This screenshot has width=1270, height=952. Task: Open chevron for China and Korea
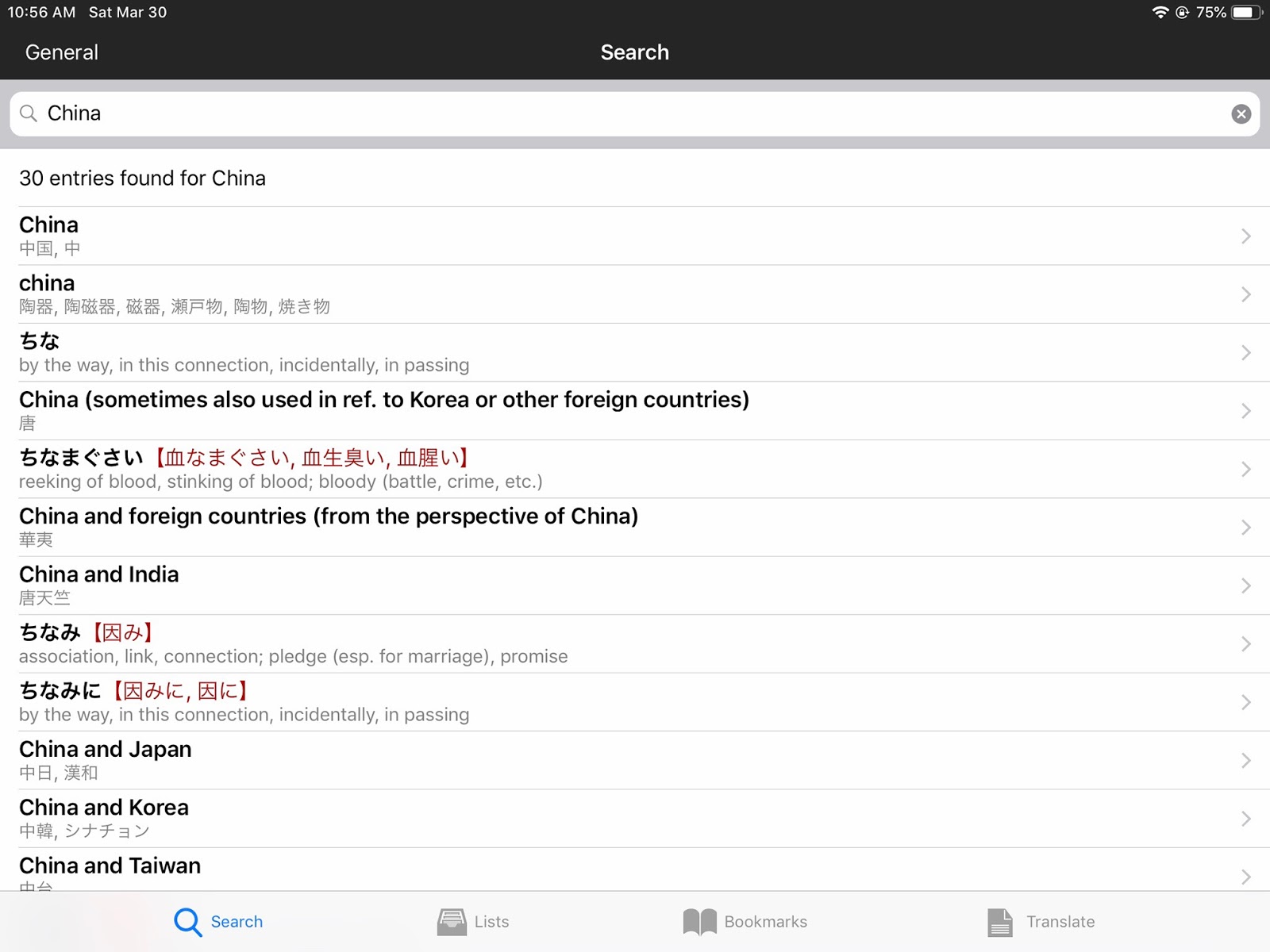1245,819
